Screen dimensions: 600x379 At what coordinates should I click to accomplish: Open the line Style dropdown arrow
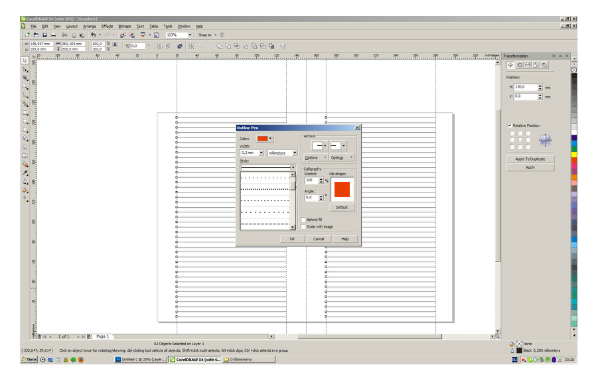point(293,168)
